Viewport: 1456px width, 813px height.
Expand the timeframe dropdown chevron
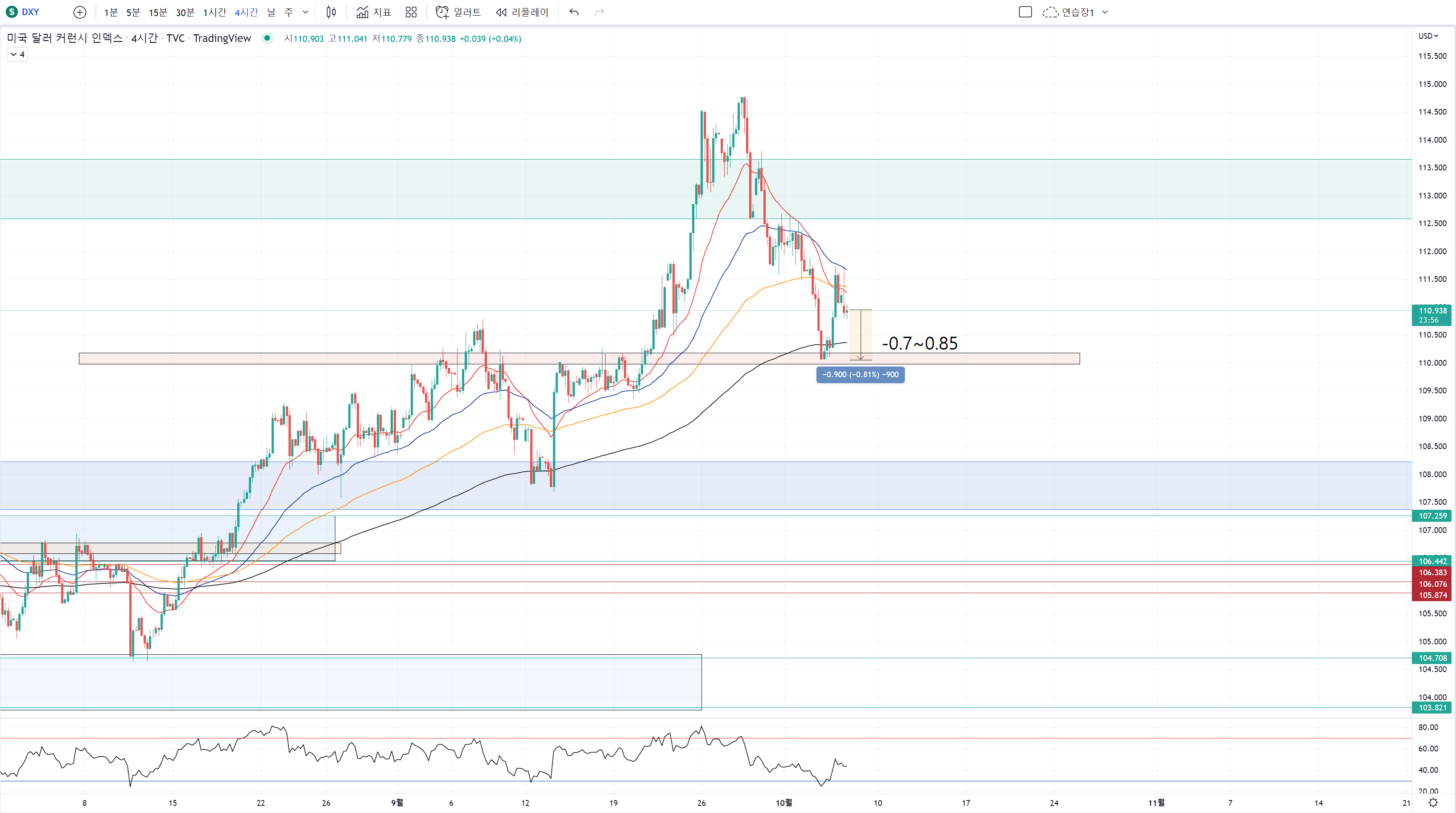coord(306,12)
